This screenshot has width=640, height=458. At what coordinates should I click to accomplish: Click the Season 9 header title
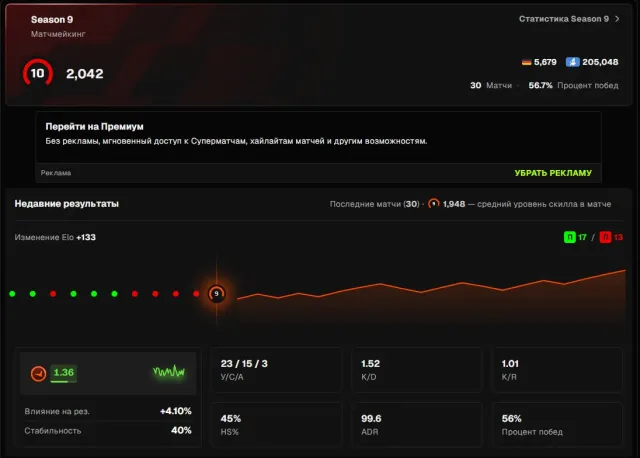click(52, 20)
